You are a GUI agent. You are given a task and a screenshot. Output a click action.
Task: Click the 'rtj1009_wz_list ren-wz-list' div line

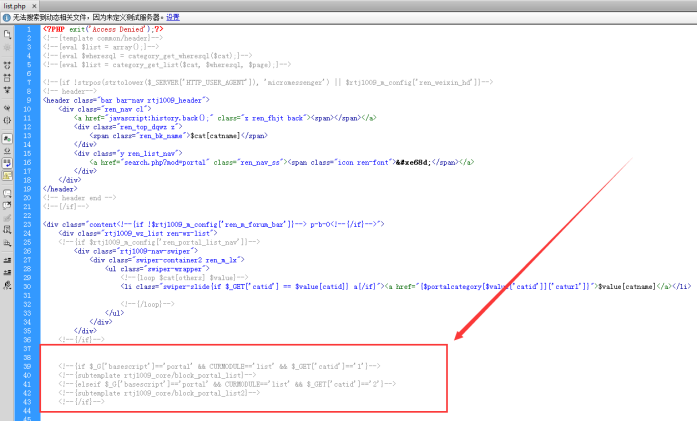(138, 233)
